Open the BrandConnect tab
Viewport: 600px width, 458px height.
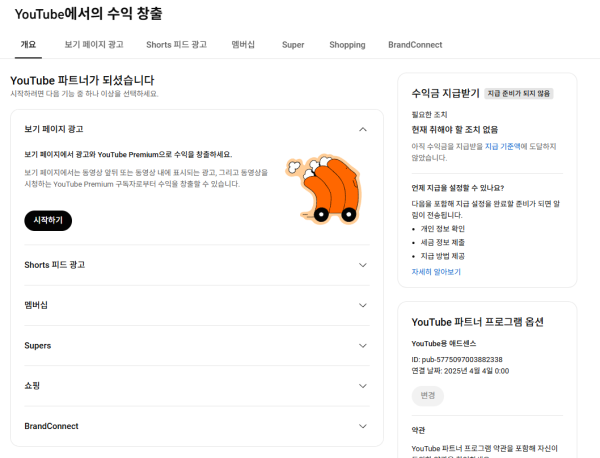pyautogui.click(x=414, y=45)
